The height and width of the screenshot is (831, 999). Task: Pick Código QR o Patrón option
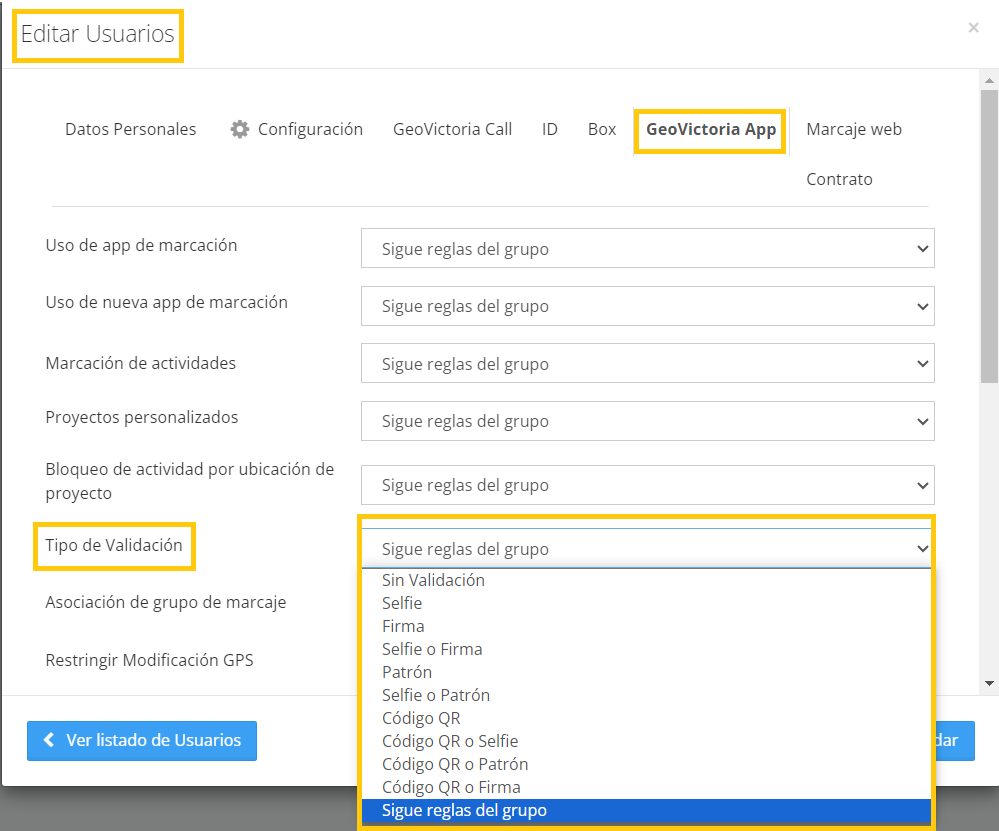455,764
